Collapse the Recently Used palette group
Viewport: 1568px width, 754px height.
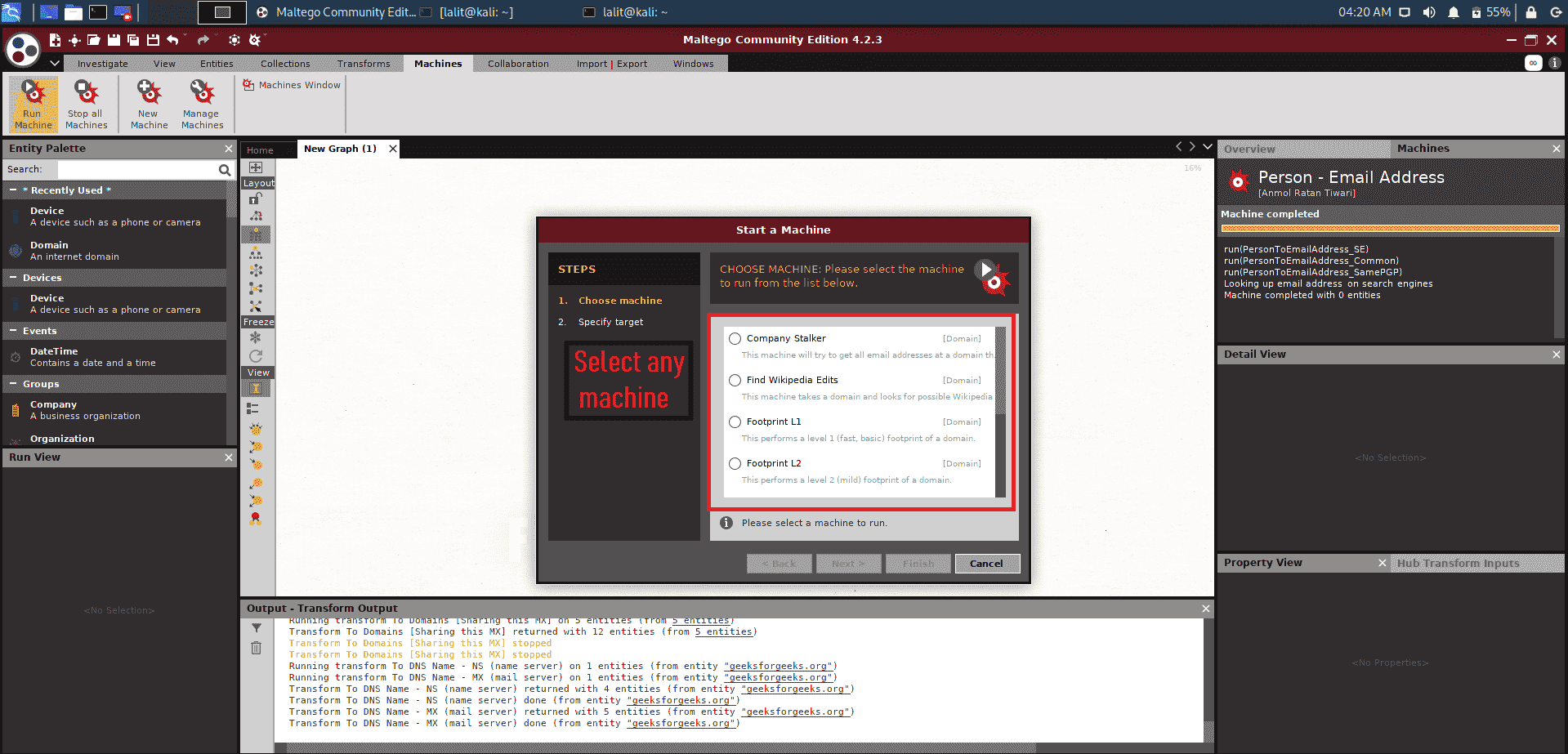click(x=13, y=190)
